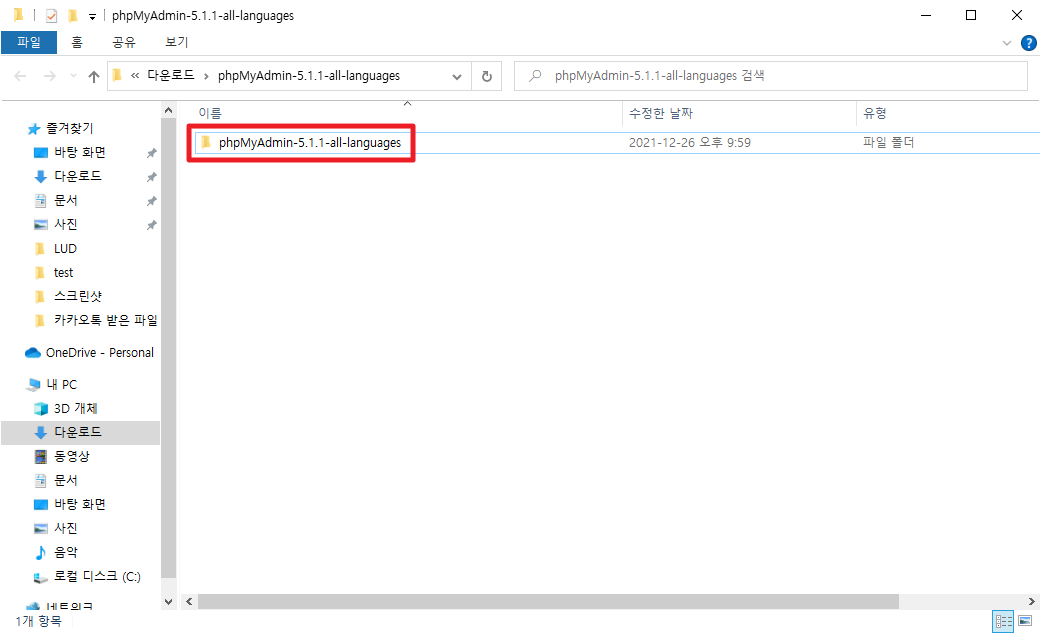Screen dimensions: 1041x634
Task: Open 동영상 under 내 PC
Action: pyautogui.click(x=72, y=456)
